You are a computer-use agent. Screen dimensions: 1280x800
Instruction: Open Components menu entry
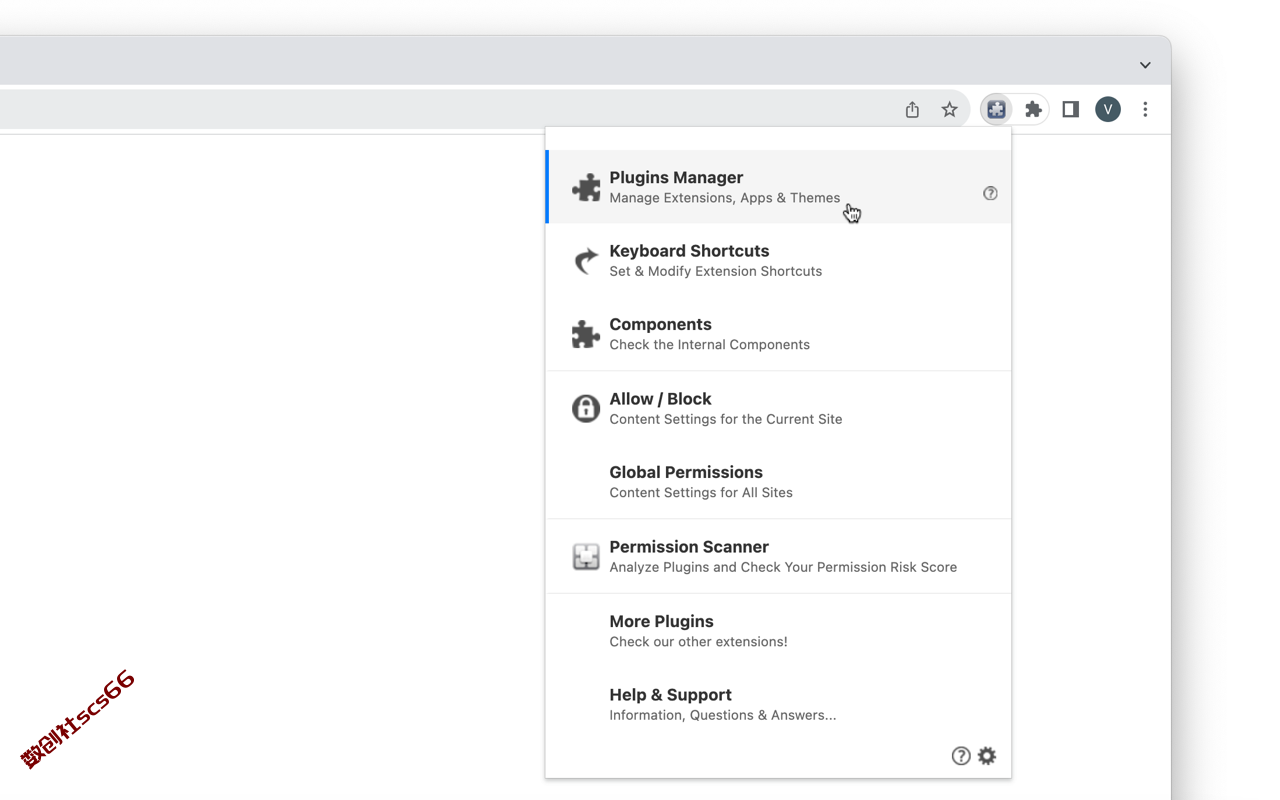(778, 334)
